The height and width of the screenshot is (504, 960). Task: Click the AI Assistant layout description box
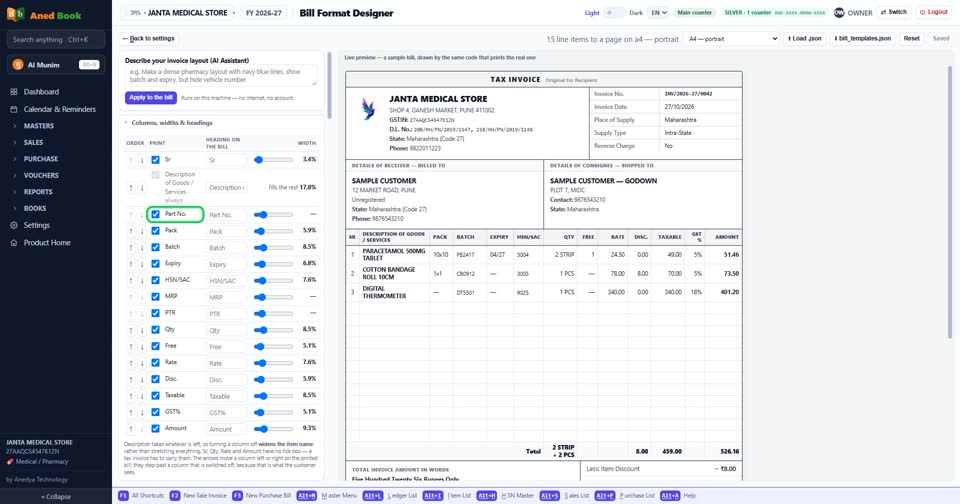pos(221,76)
